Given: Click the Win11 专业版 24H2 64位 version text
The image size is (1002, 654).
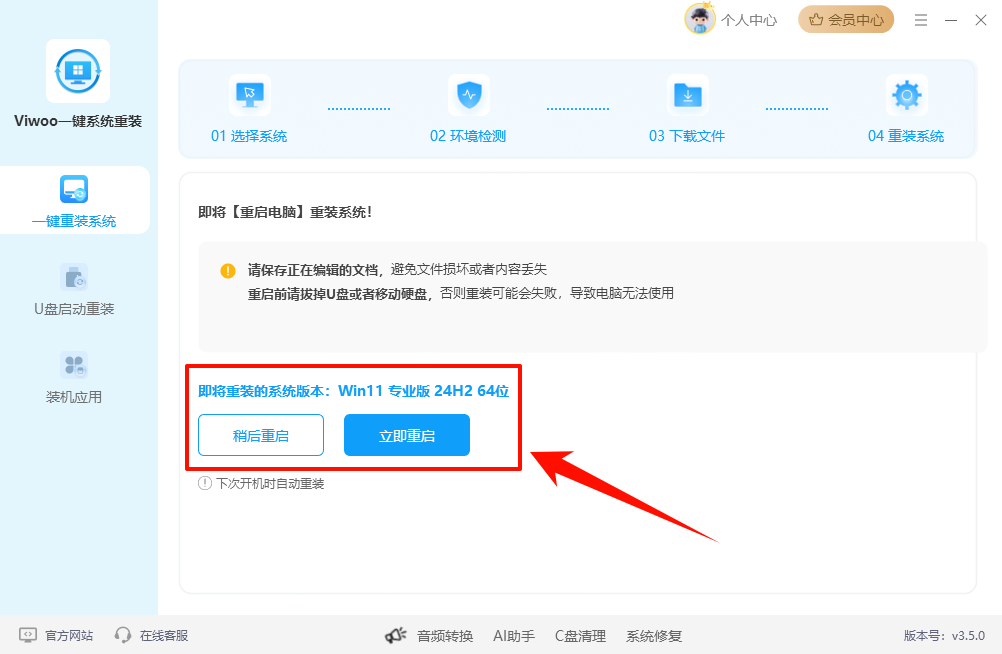Looking at the screenshot, I should point(424,391).
